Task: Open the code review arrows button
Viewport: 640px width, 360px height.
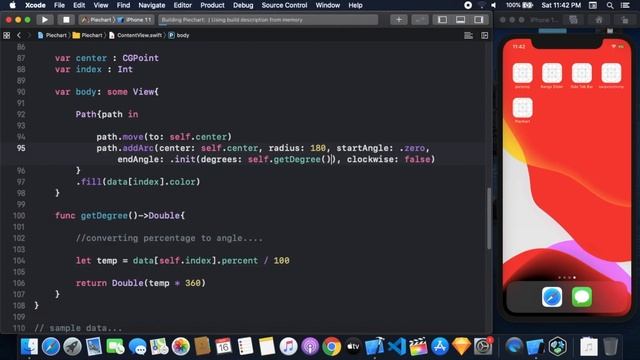Action: coord(420,20)
